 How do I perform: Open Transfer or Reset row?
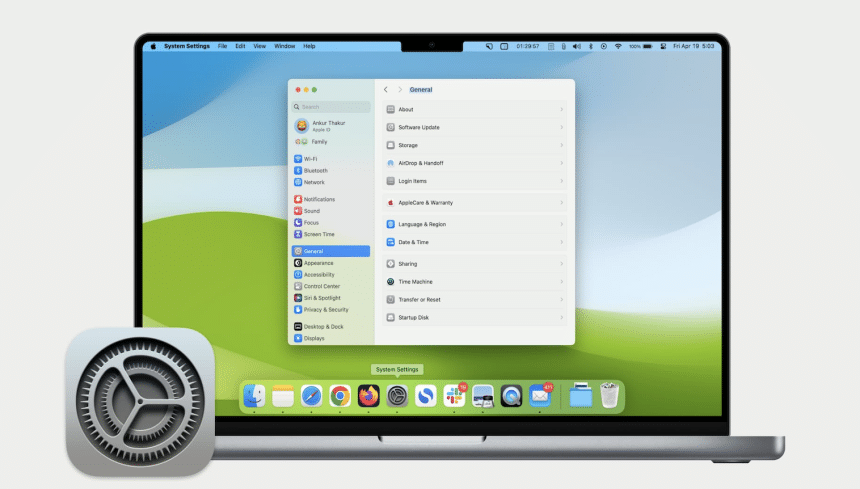(x=475, y=299)
